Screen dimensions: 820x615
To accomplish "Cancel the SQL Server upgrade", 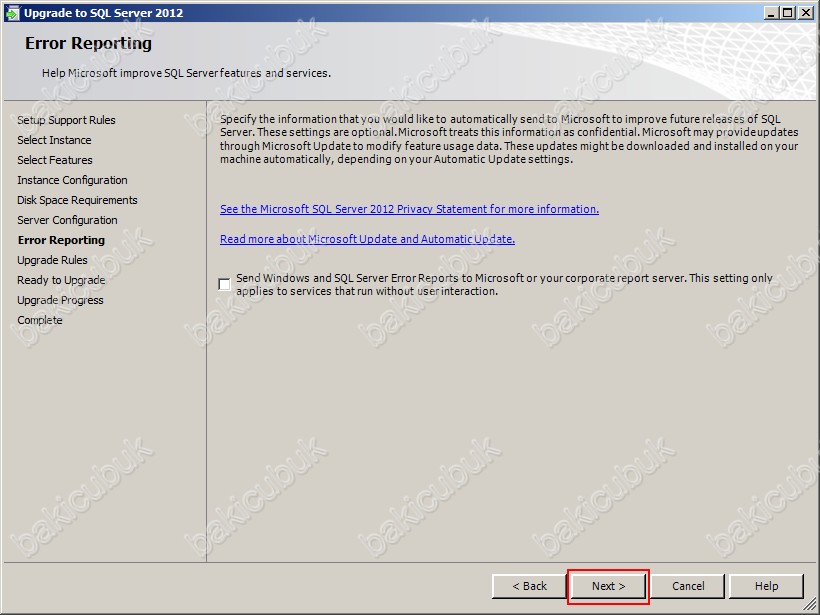I will click(688, 586).
